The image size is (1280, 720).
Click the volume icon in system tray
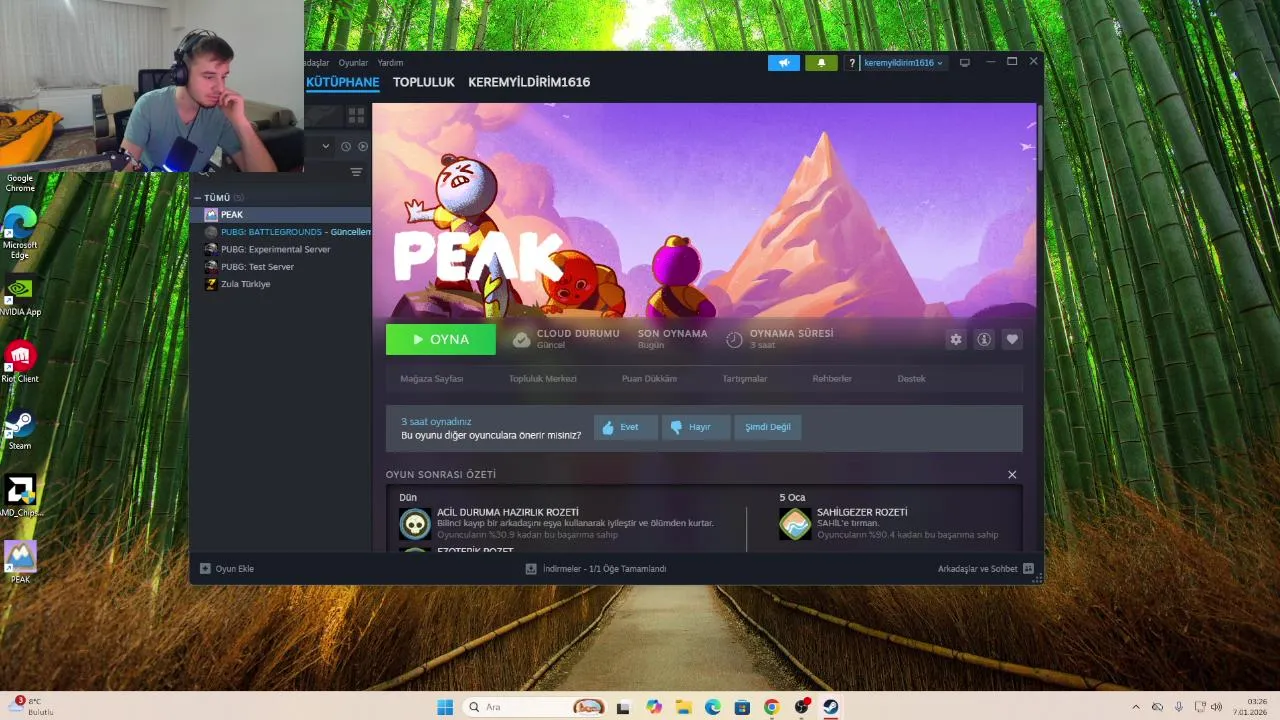[x=1217, y=707]
